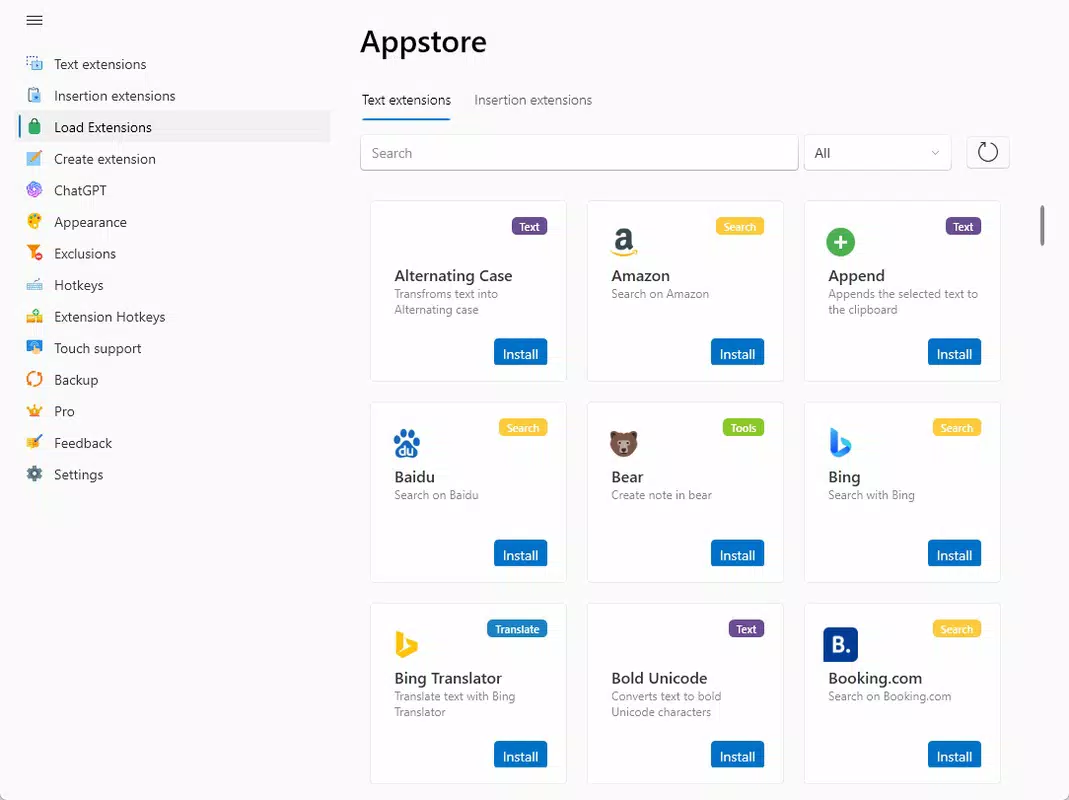Click the ChatGPT sidebar icon

(x=34, y=190)
